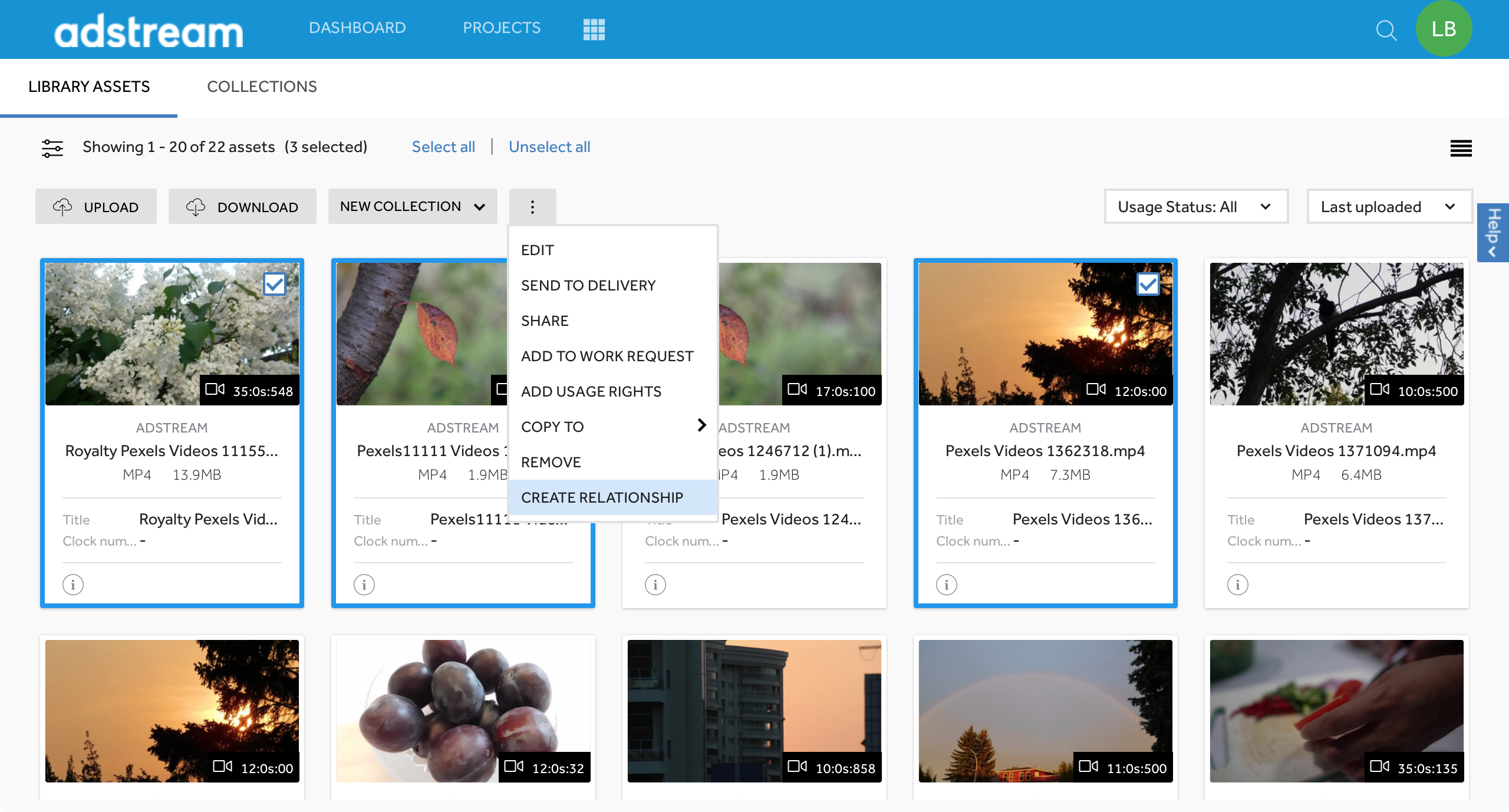
Task: Open the Last uploaded sort dropdown
Action: (1389, 206)
